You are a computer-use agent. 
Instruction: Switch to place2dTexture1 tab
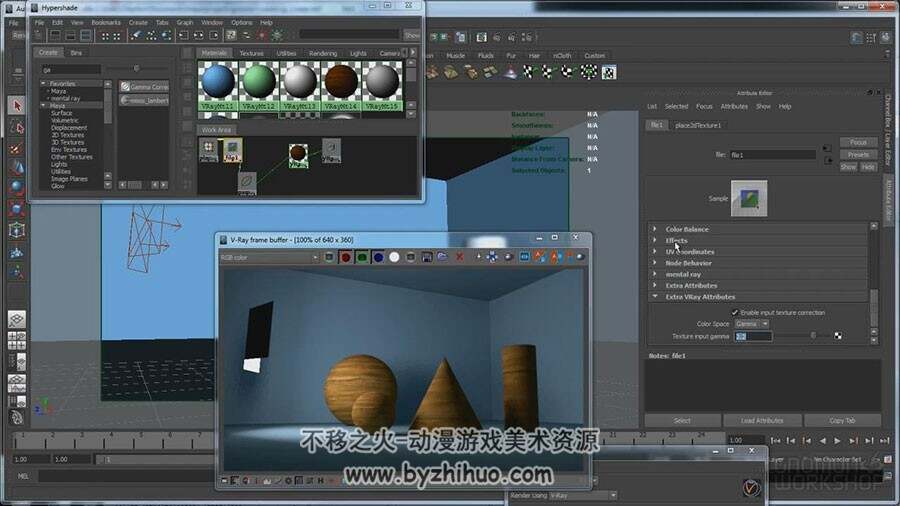pyautogui.click(x=697, y=125)
